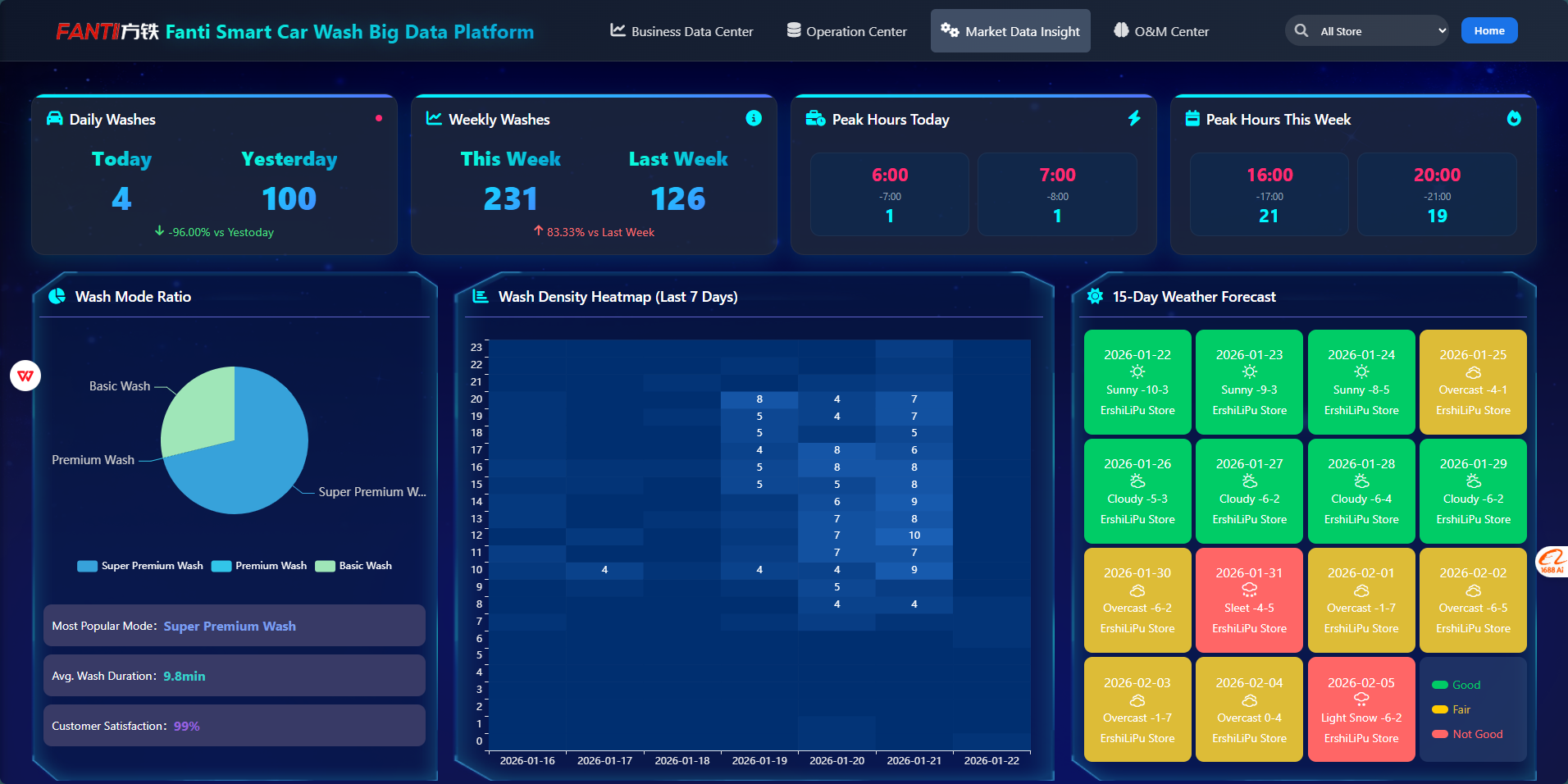
Task: Toggle Premium Wash series in pie legend
Action: pyautogui.click(x=259, y=566)
